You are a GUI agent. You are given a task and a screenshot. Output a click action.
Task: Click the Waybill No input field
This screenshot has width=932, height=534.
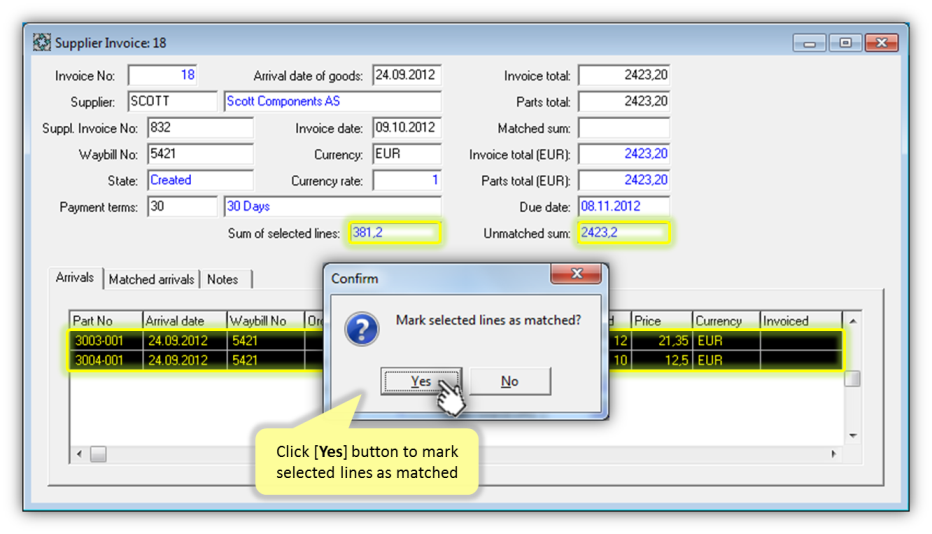tap(199, 154)
